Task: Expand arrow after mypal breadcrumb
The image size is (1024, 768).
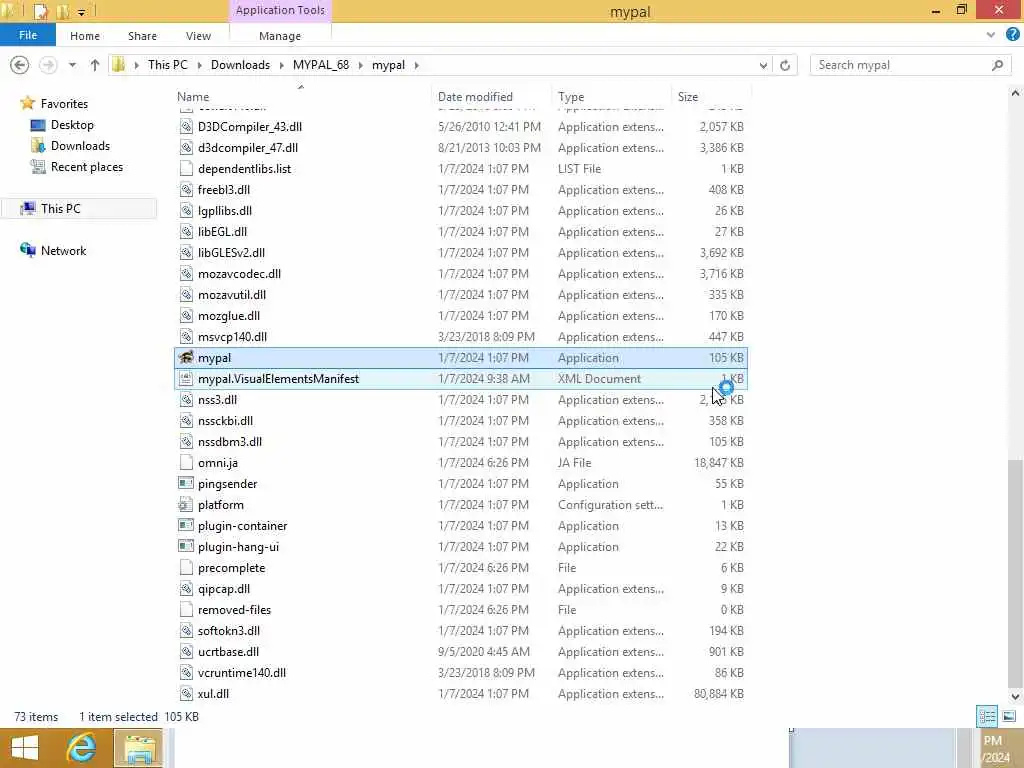Action: (x=416, y=65)
